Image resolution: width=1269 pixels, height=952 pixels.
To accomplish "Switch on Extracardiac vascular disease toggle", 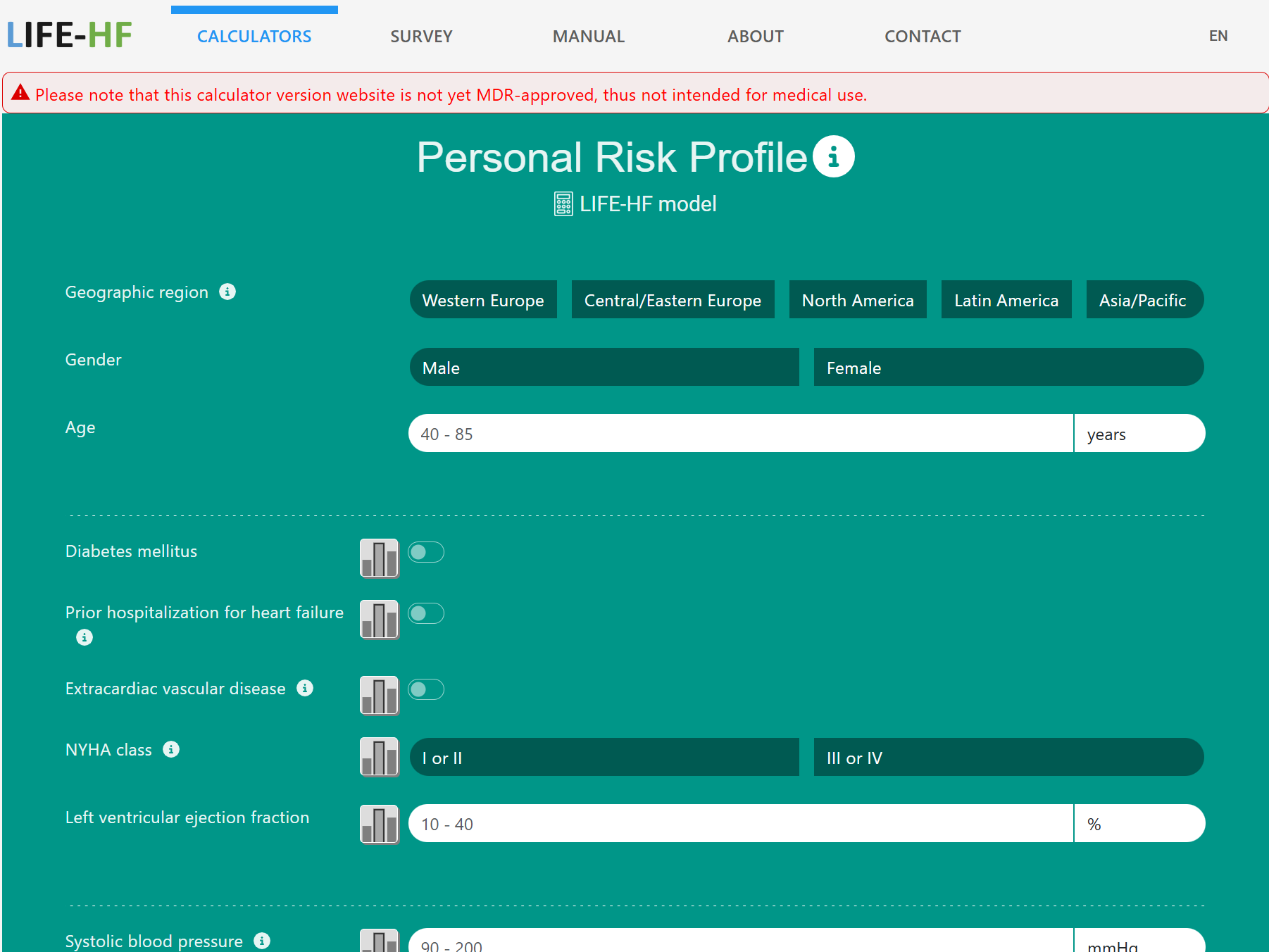I will click(x=426, y=689).
